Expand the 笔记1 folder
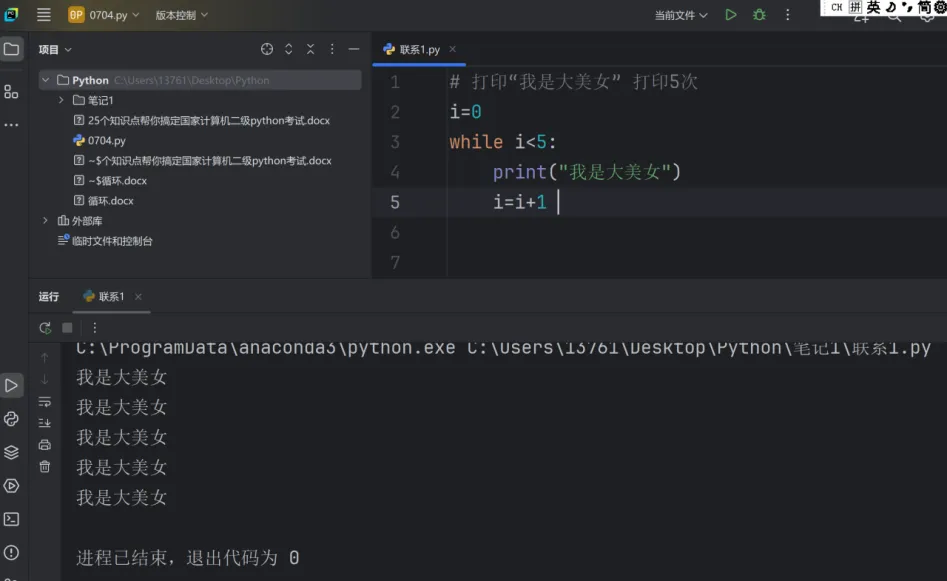The width and height of the screenshot is (947, 581). [x=61, y=100]
